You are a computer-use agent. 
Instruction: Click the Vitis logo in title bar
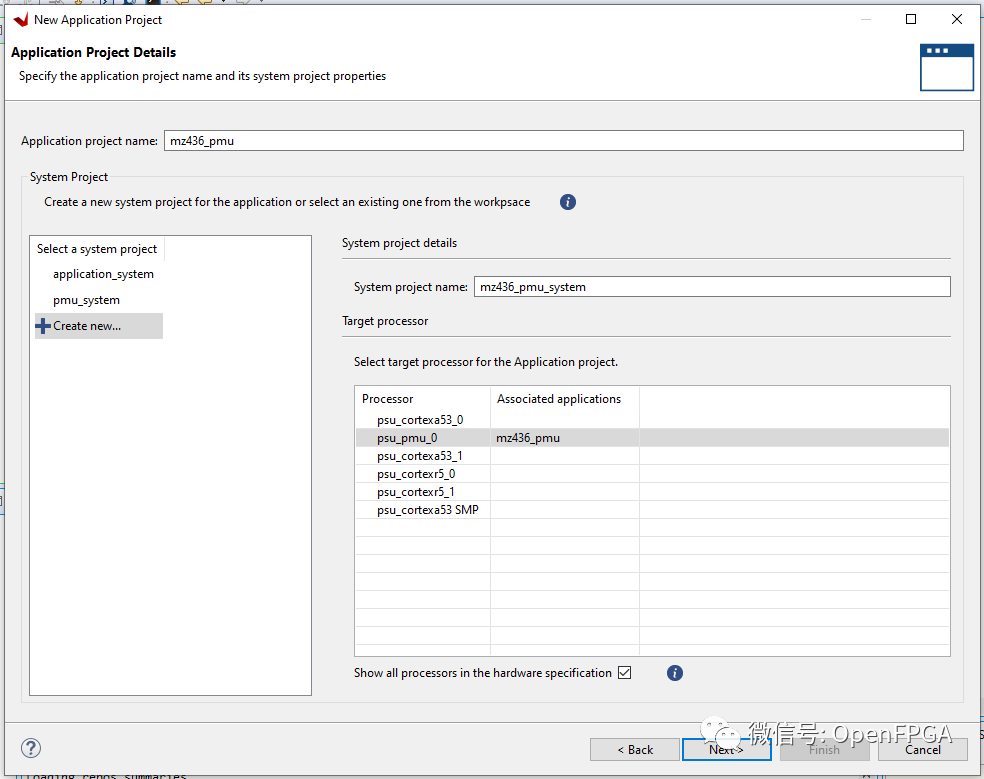(20, 20)
